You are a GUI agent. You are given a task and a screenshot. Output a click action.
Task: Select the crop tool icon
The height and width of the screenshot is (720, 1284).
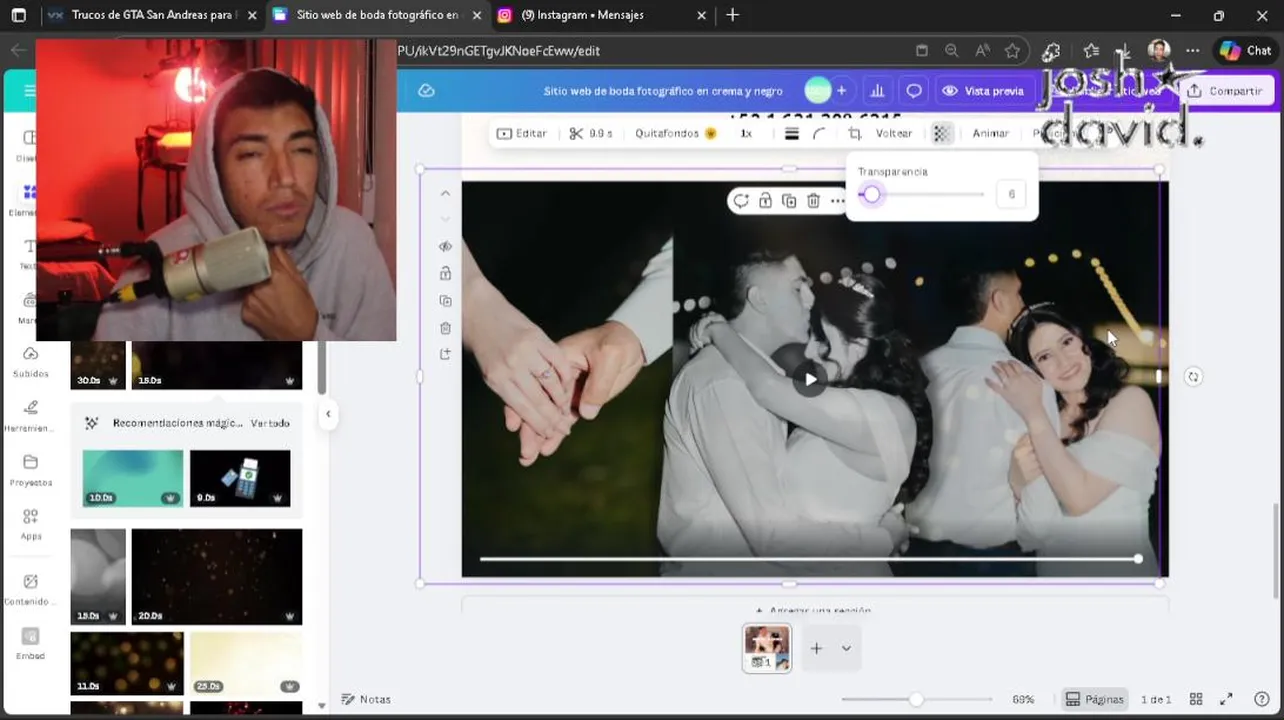tap(855, 133)
